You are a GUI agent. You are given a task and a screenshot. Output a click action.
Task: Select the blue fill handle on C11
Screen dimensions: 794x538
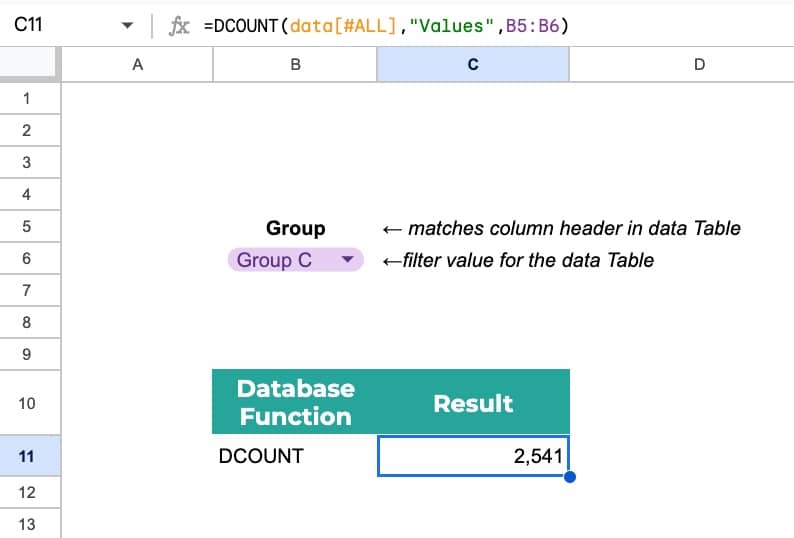click(570, 476)
